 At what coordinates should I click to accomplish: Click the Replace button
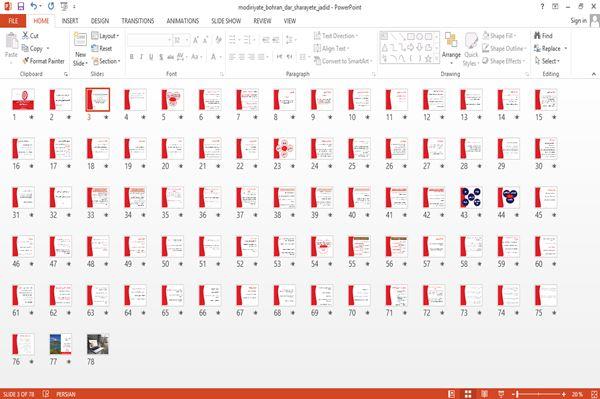pyautogui.click(x=548, y=48)
